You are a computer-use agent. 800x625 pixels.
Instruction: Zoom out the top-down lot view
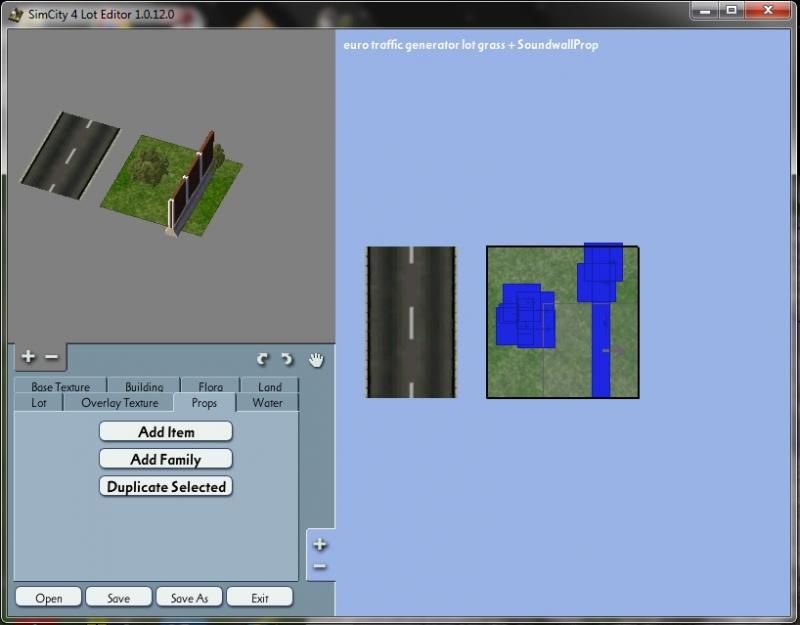click(x=320, y=566)
